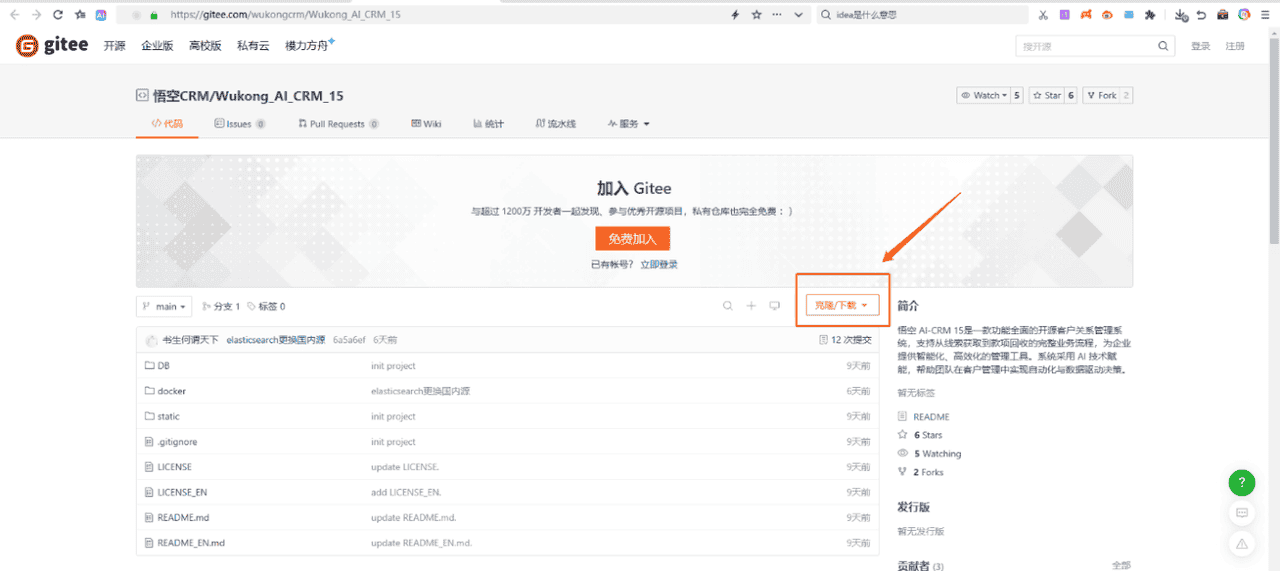This screenshot has height=571, width=1280.
Task: Click the browser search box magnifier icon
Action: (x=826, y=15)
